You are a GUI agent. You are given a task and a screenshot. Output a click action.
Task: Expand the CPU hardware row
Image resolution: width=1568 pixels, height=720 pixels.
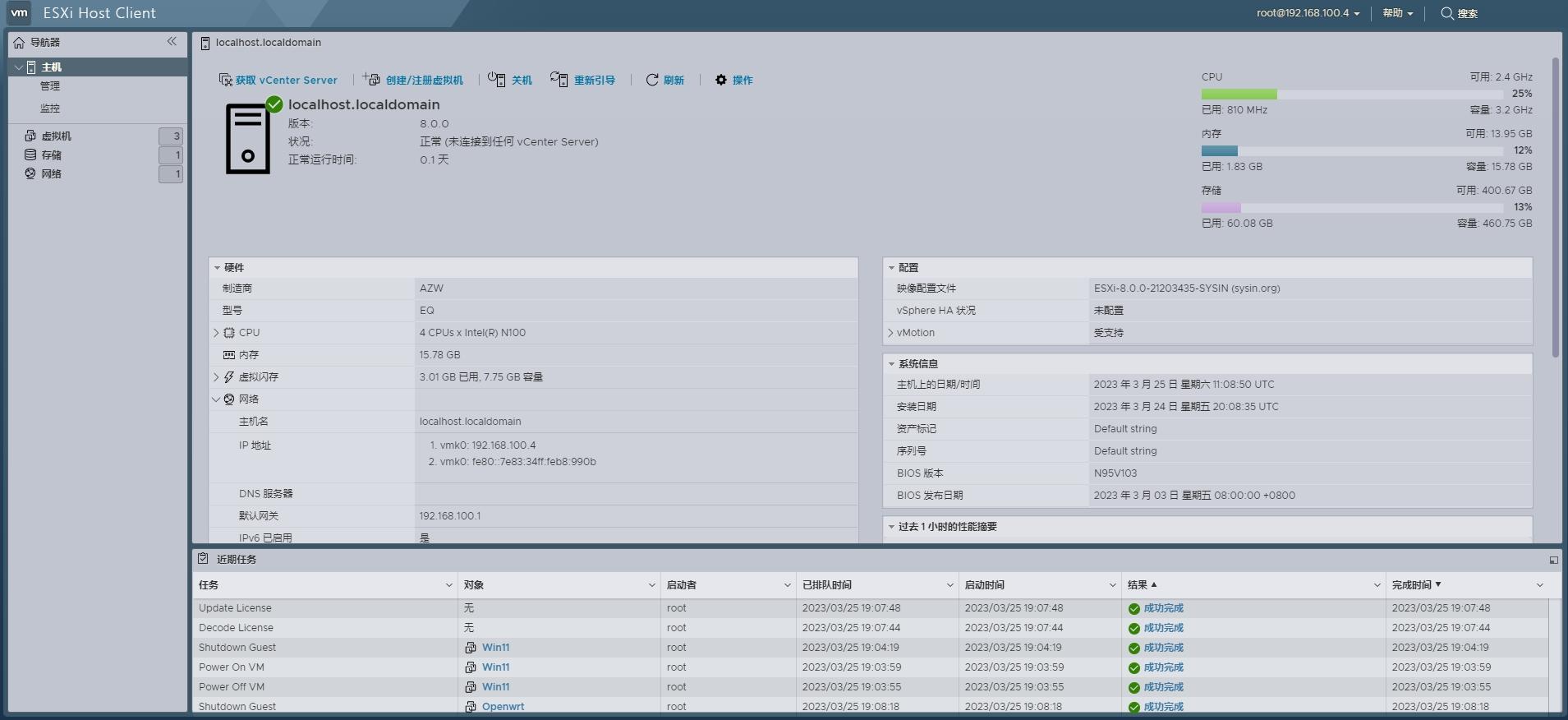pos(216,333)
